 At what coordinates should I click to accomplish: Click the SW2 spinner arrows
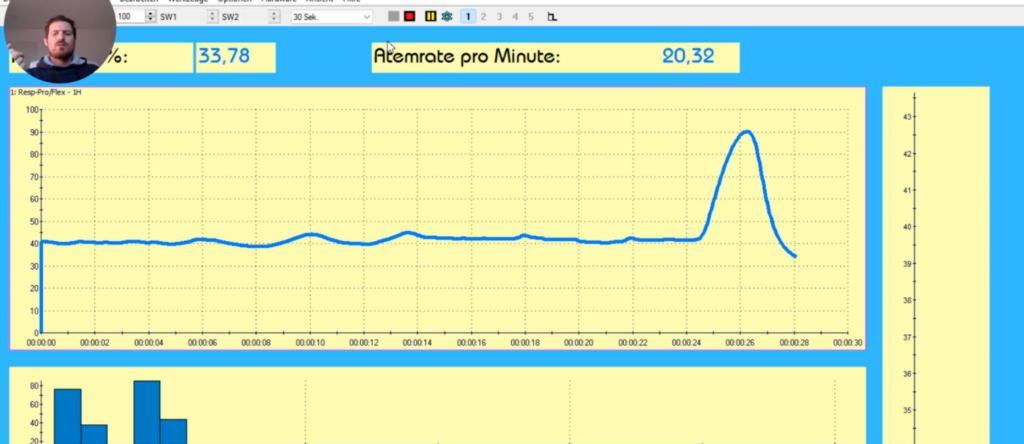tap(272, 17)
